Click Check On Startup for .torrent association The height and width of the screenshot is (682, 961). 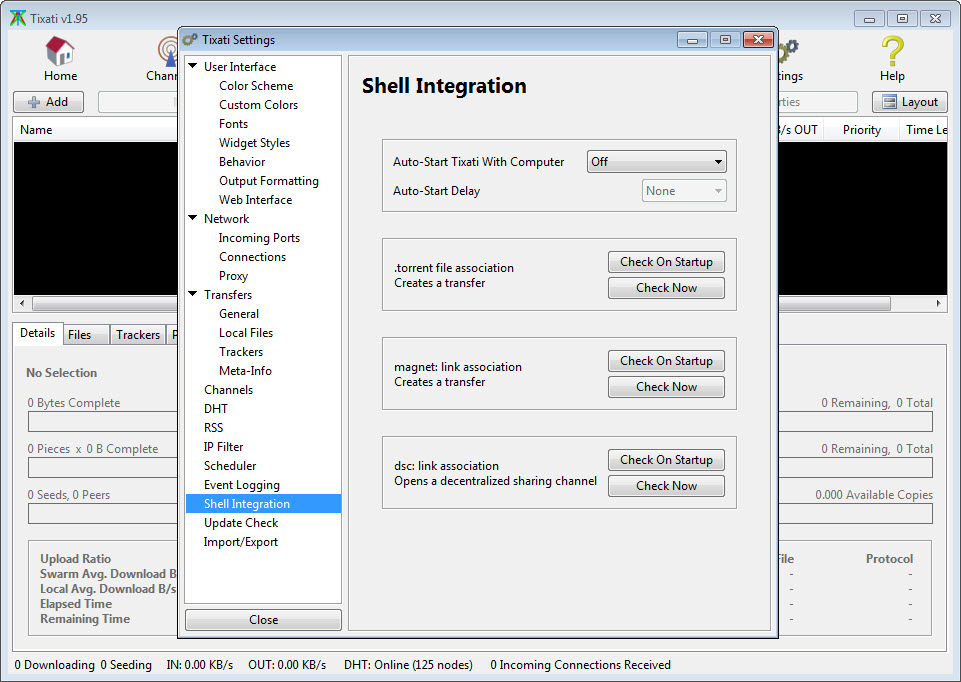[x=666, y=262]
